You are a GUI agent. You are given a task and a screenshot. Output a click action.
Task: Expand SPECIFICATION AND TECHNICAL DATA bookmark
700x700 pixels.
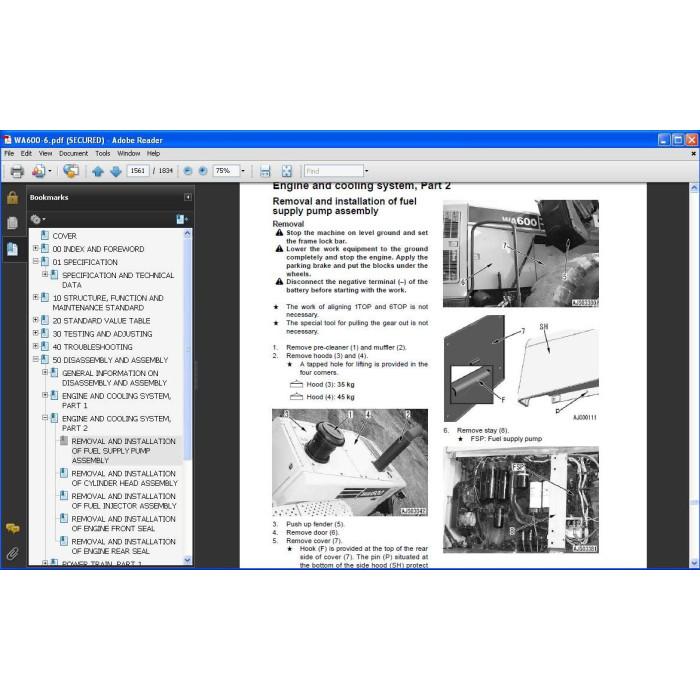[45, 274]
